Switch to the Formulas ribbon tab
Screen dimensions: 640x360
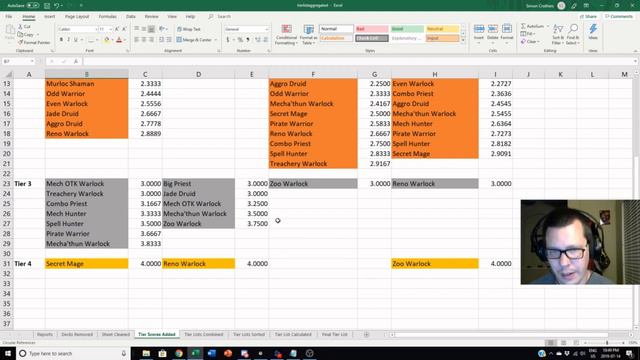tap(107, 17)
